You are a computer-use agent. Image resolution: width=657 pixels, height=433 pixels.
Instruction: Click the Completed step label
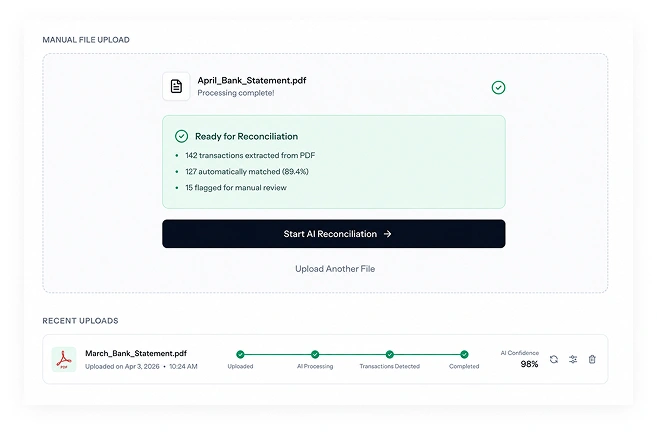(464, 366)
